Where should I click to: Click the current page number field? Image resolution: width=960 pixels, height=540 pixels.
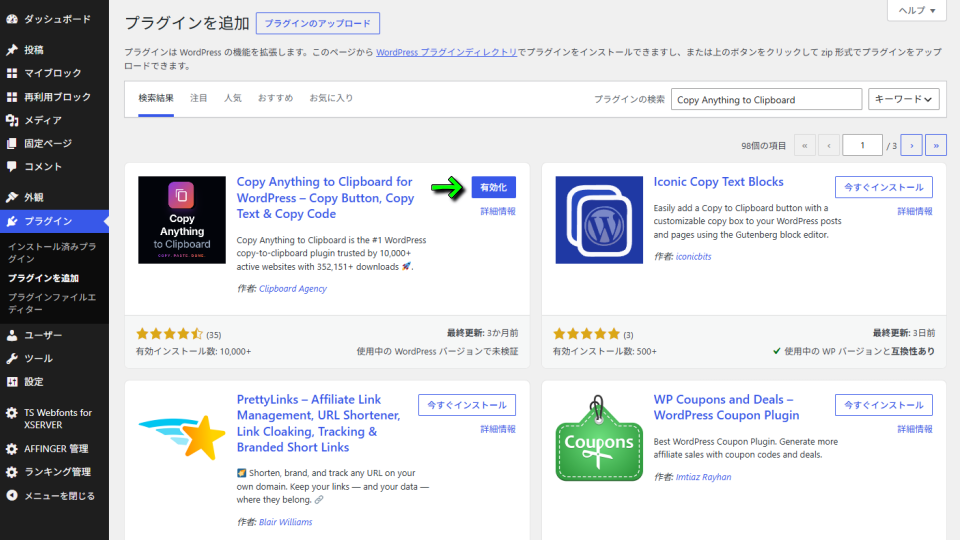(x=862, y=145)
